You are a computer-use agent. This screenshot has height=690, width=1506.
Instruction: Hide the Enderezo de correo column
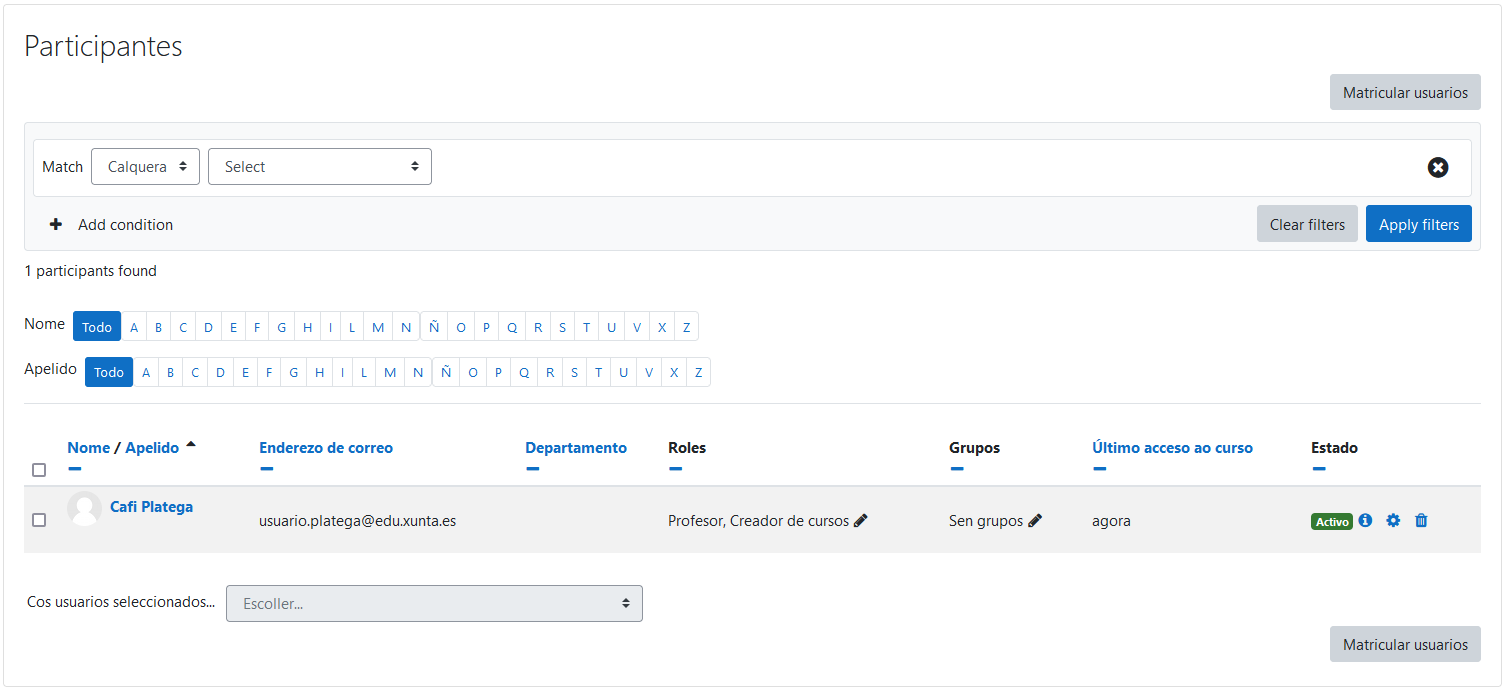pos(266,468)
